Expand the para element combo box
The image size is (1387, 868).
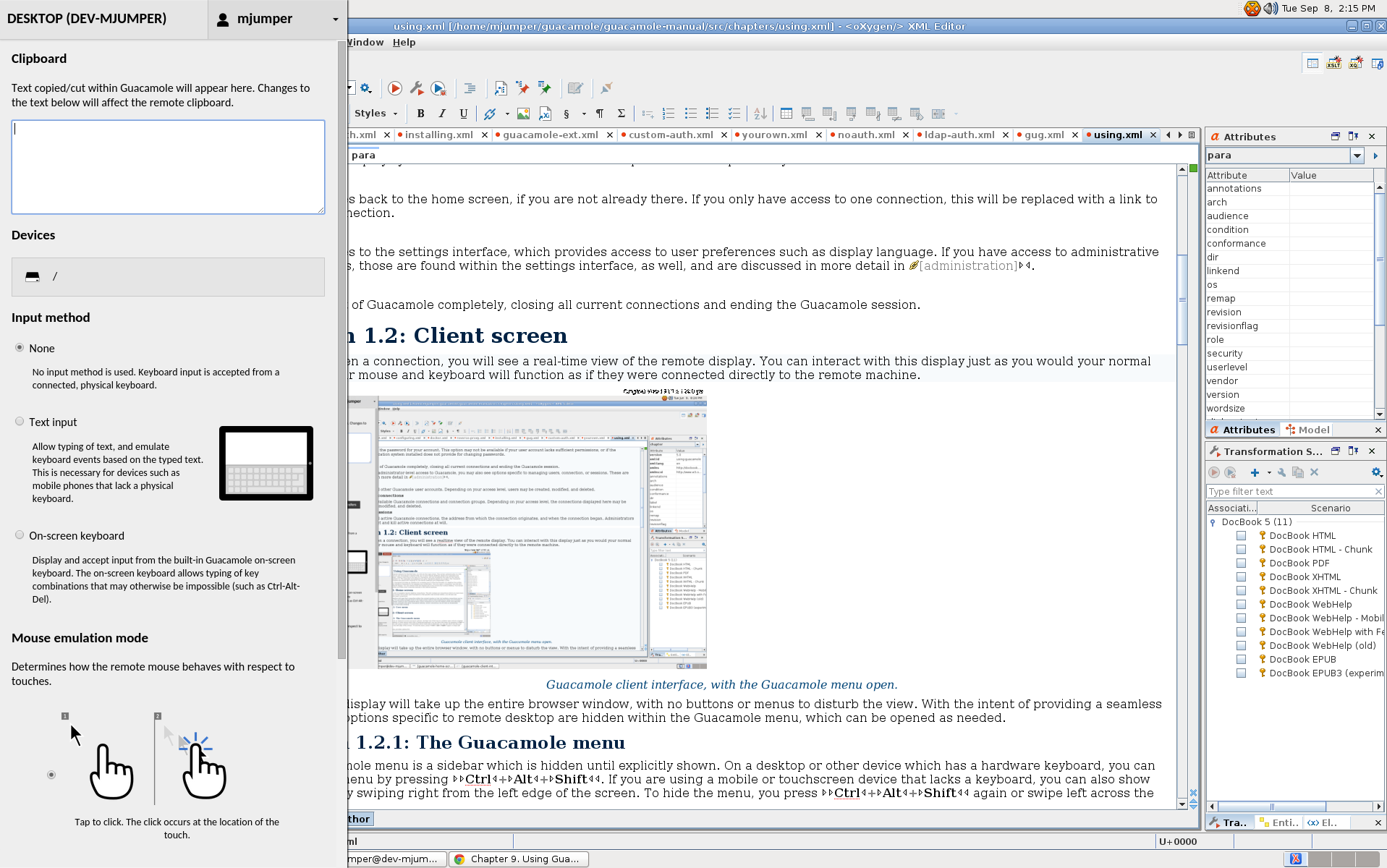coord(1357,156)
